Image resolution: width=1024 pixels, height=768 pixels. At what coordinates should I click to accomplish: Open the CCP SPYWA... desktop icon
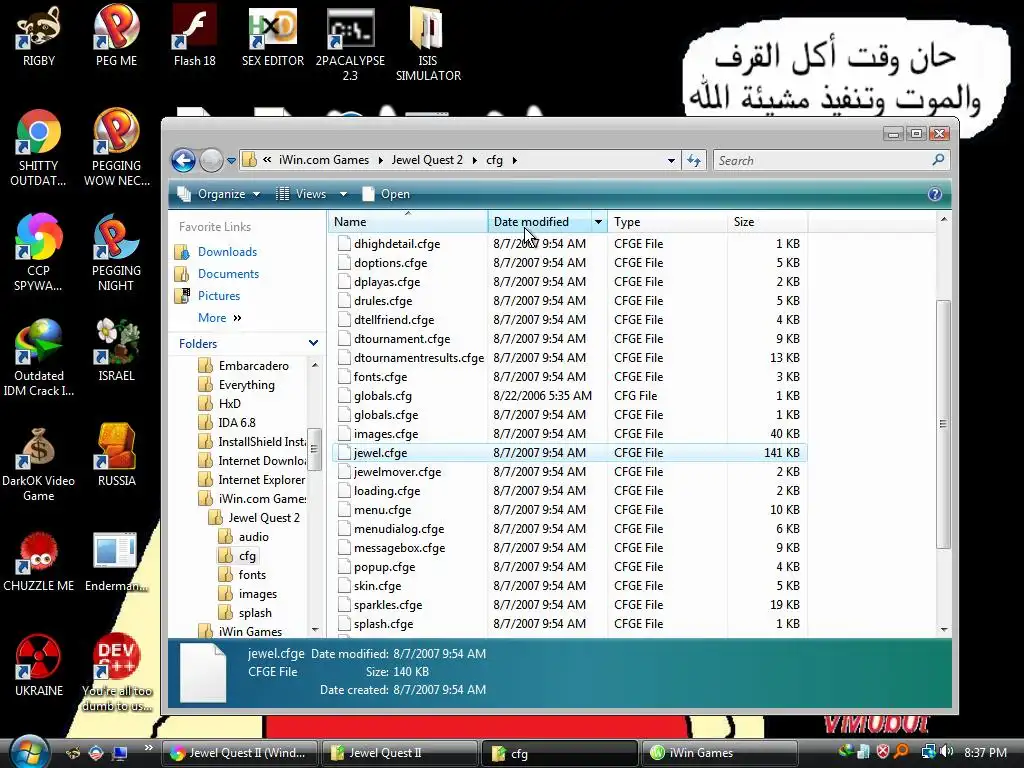[39, 251]
